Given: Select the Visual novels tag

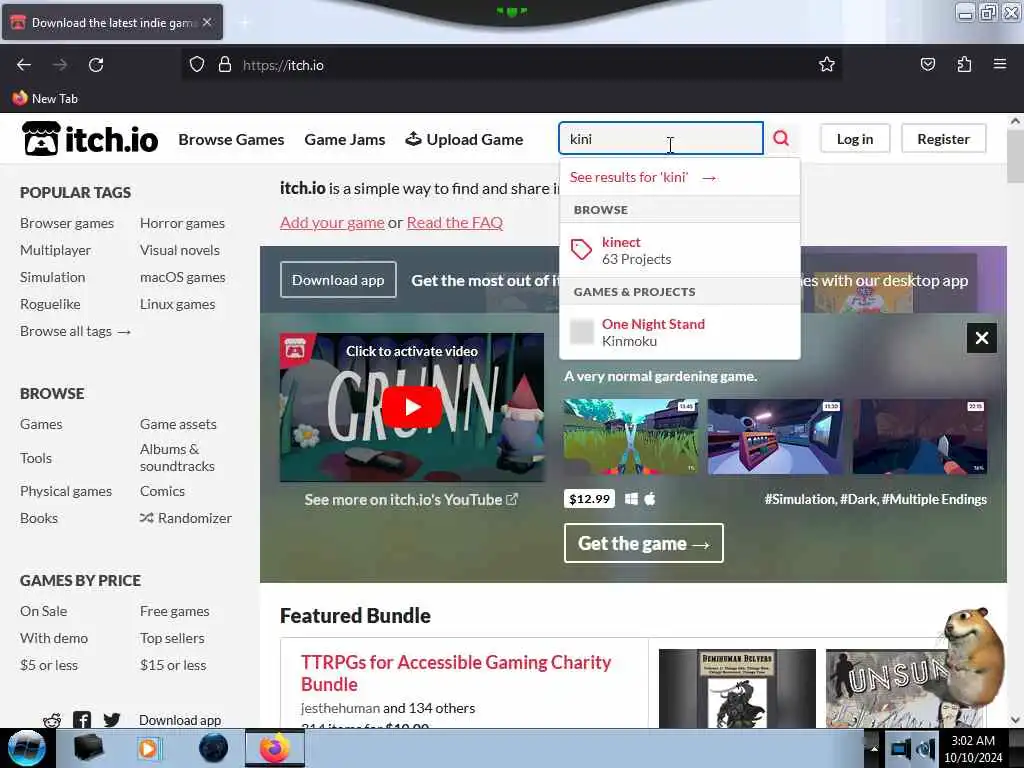Looking at the screenshot, I should point(180,250).
